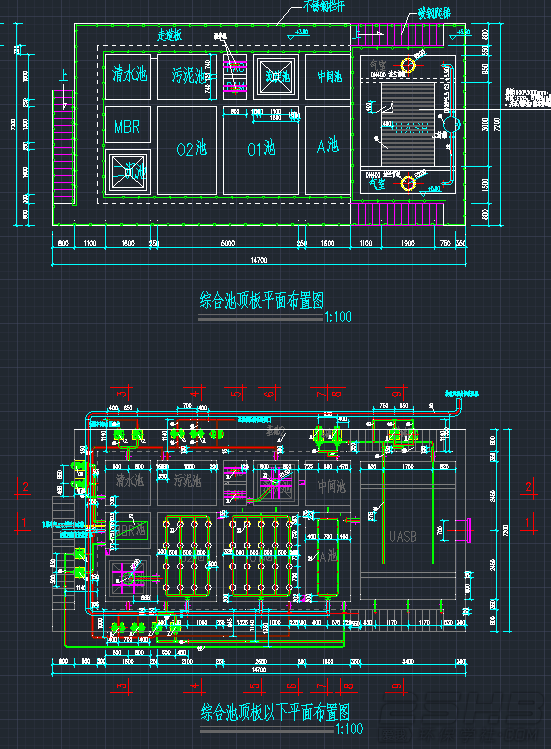Select the 2100 dimension text
This screenshot has width=551, height=749.
[187, 662]
